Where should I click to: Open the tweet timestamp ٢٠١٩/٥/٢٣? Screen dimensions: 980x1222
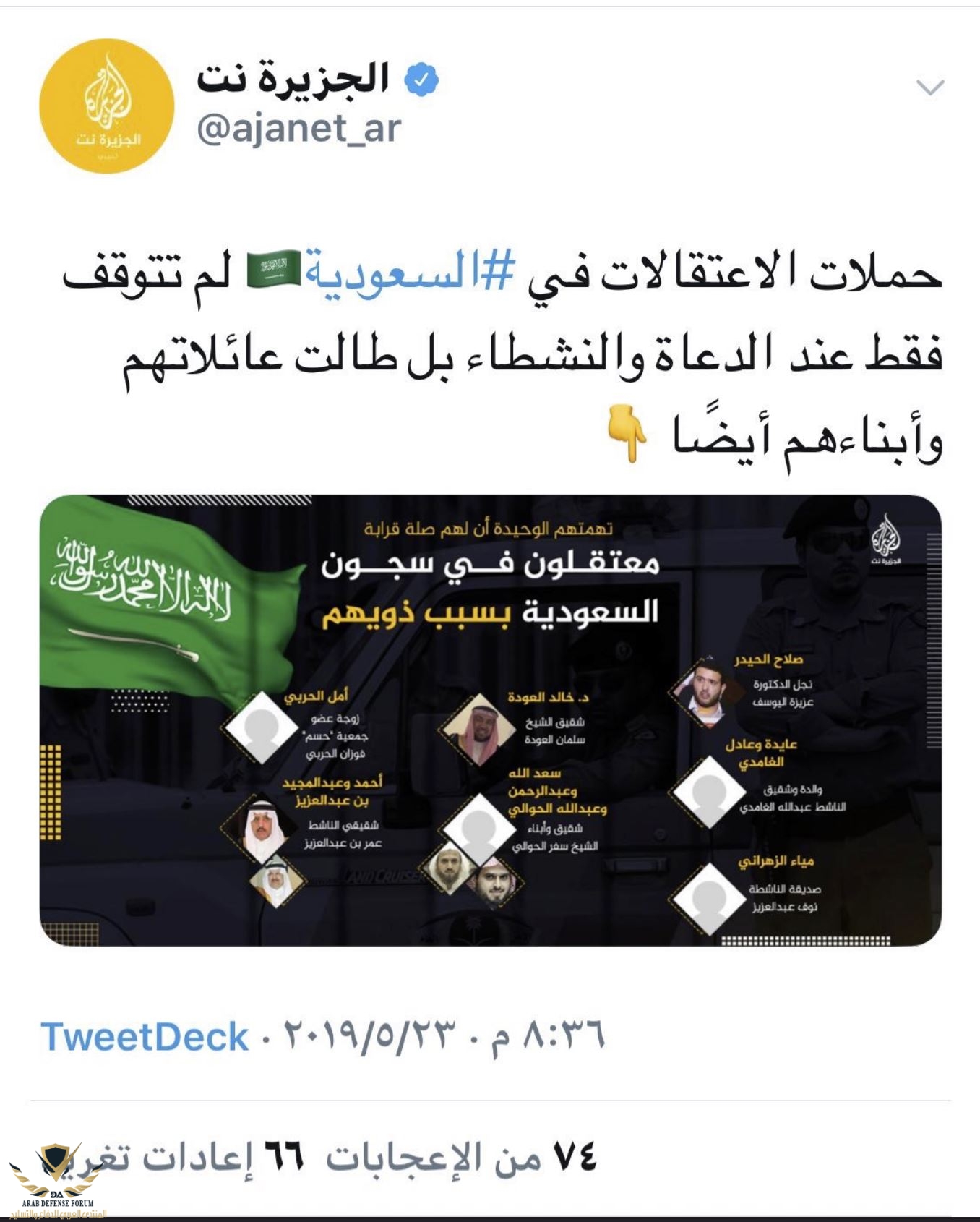pyautogui.click(x=369, y=1037)
